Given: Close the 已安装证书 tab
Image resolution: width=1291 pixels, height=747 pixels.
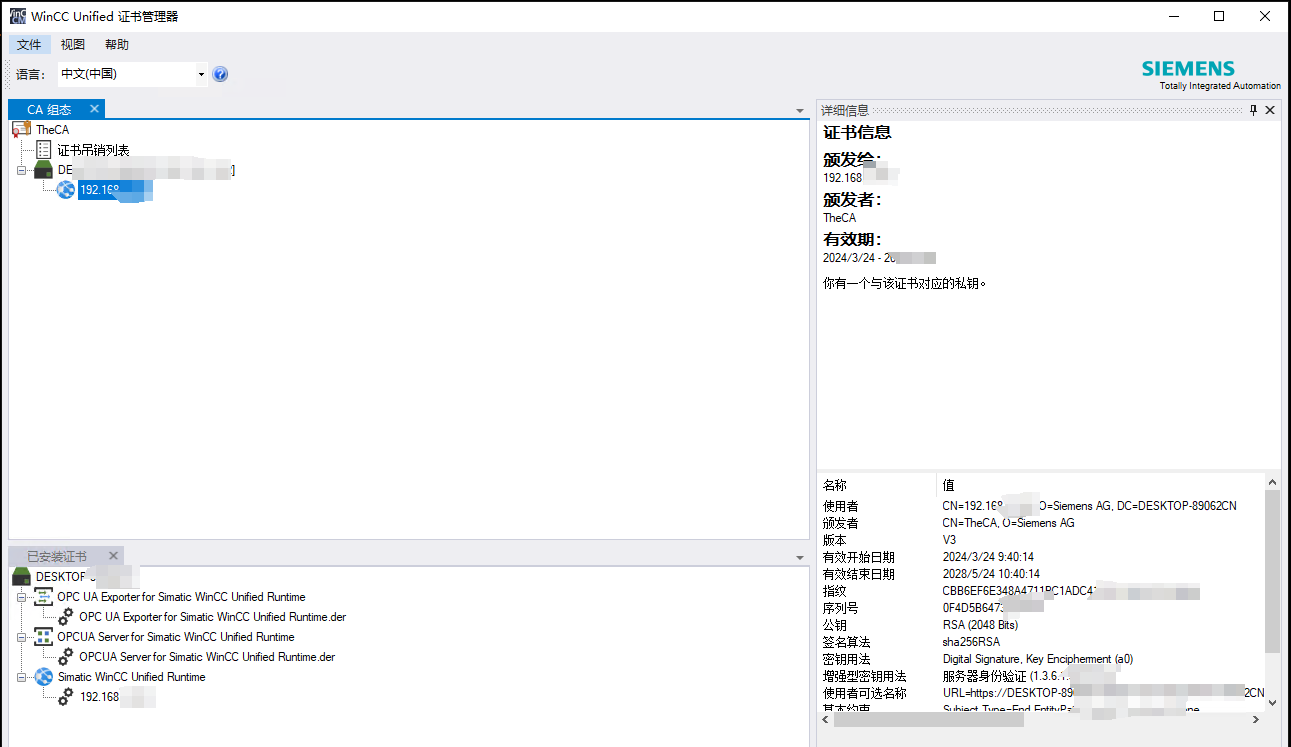Looking at the screenshot, I should (x=113, y=556).
